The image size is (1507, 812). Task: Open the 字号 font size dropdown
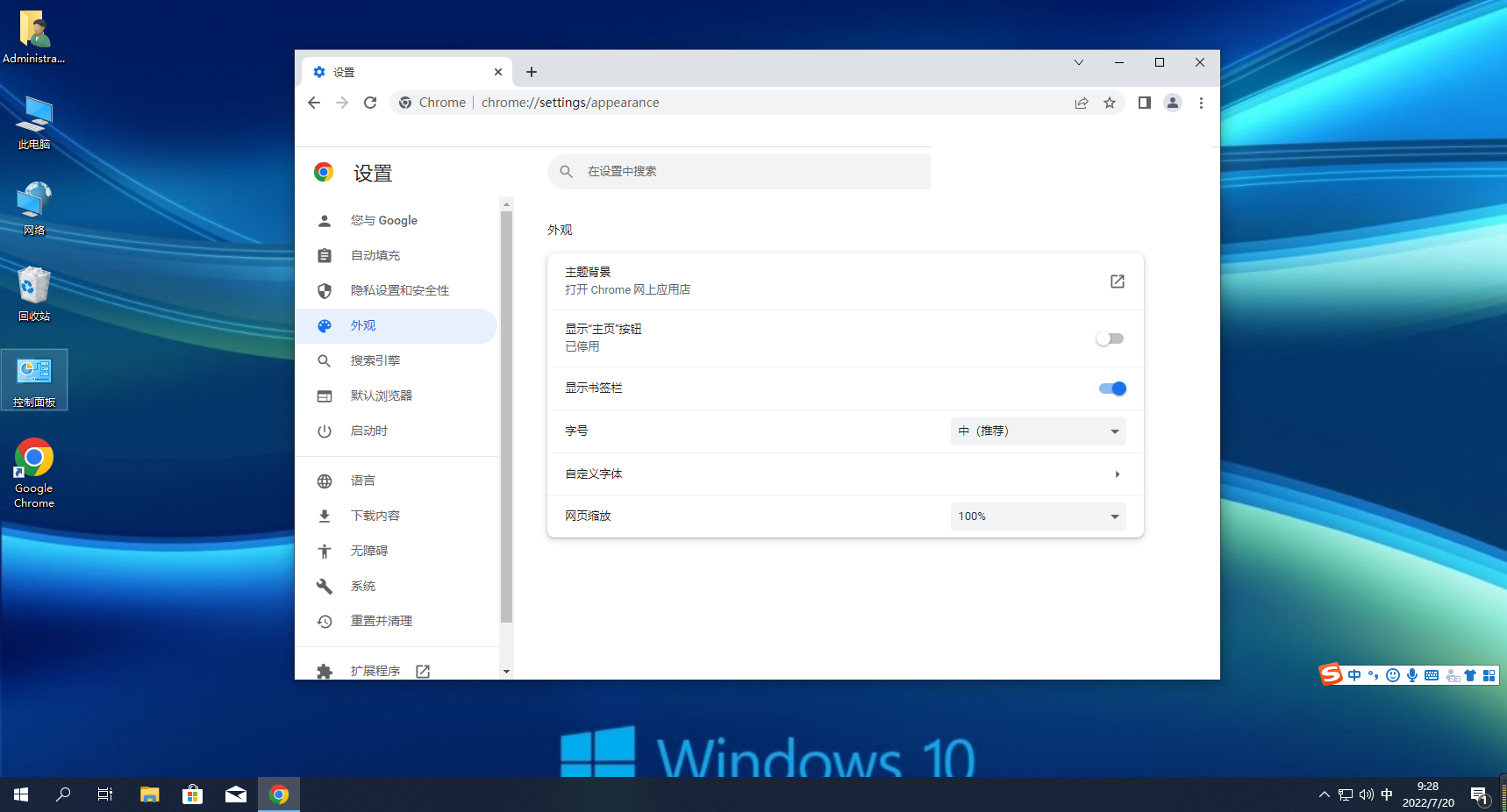(x=1038, y=431)
